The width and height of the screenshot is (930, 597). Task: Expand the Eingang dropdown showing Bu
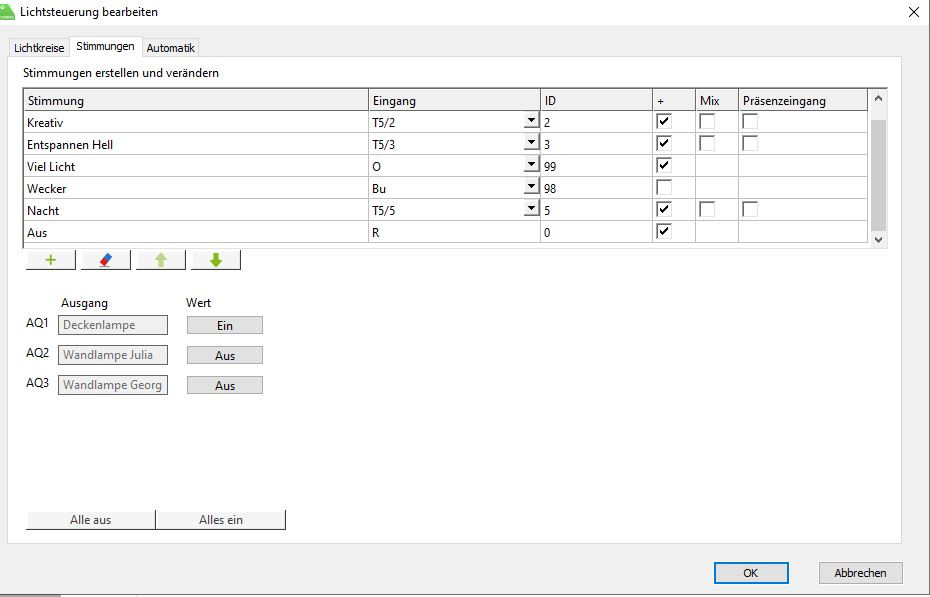tap(530, 188)
